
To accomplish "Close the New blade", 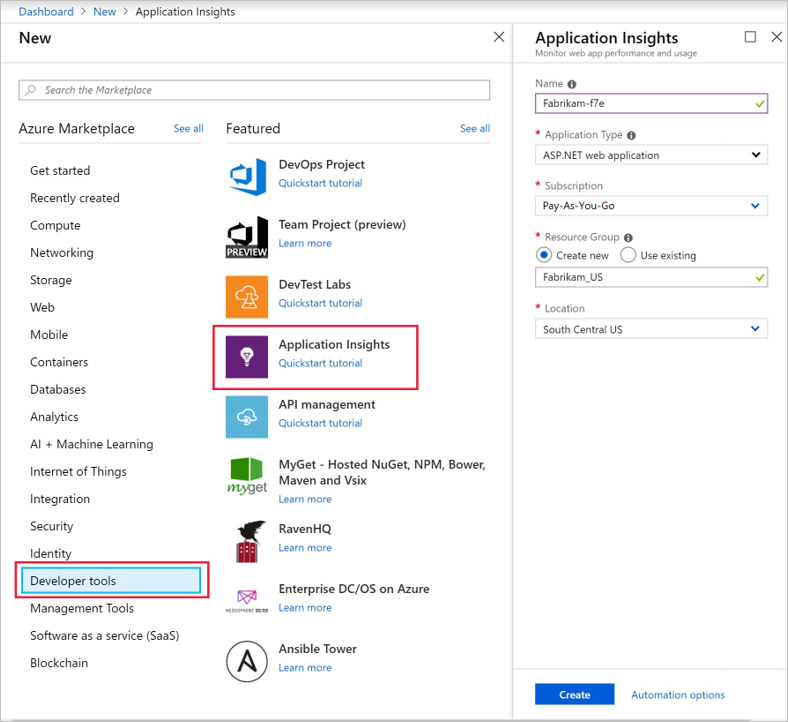I will (499, 37).
